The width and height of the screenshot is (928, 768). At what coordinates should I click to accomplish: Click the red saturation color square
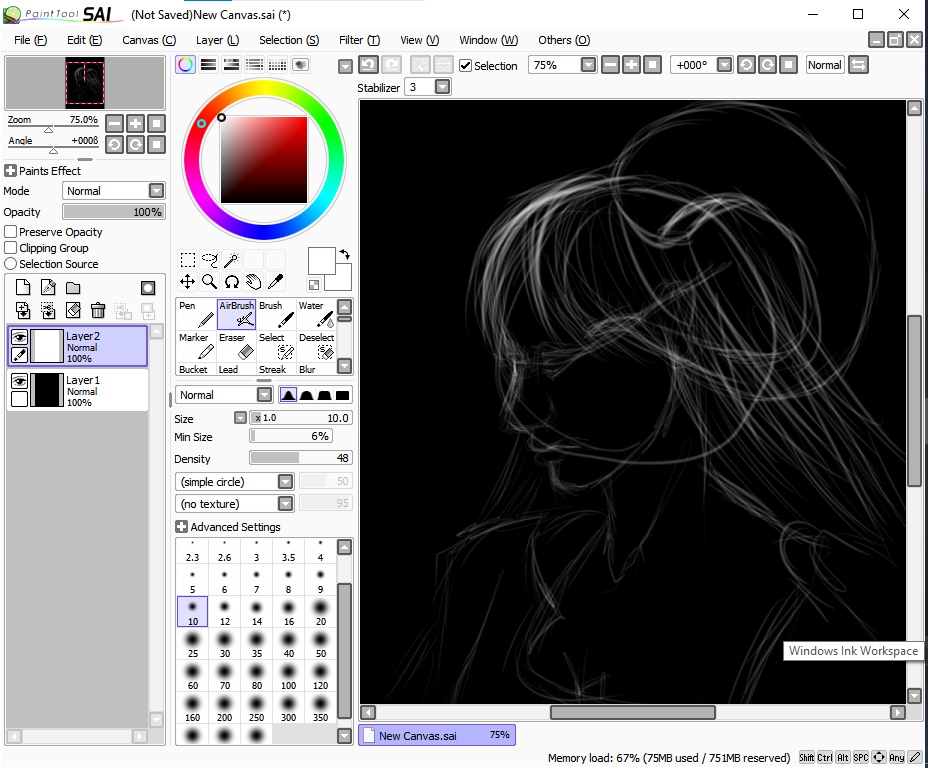tap(264, 160)
